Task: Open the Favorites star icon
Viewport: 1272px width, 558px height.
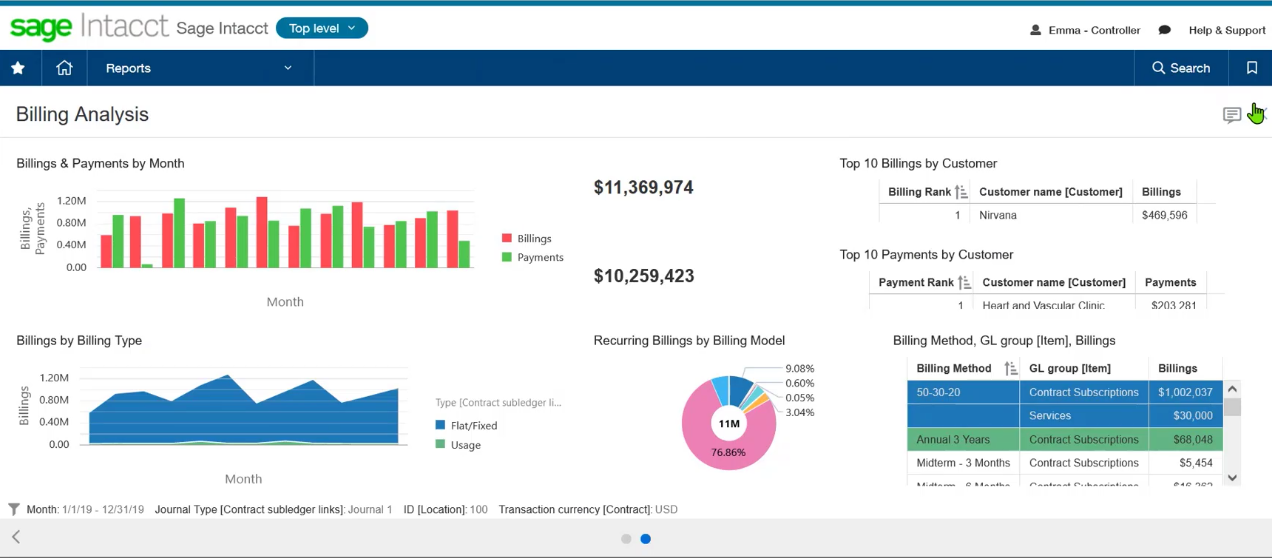Action: pyautogui.click(x=17, y=68)
